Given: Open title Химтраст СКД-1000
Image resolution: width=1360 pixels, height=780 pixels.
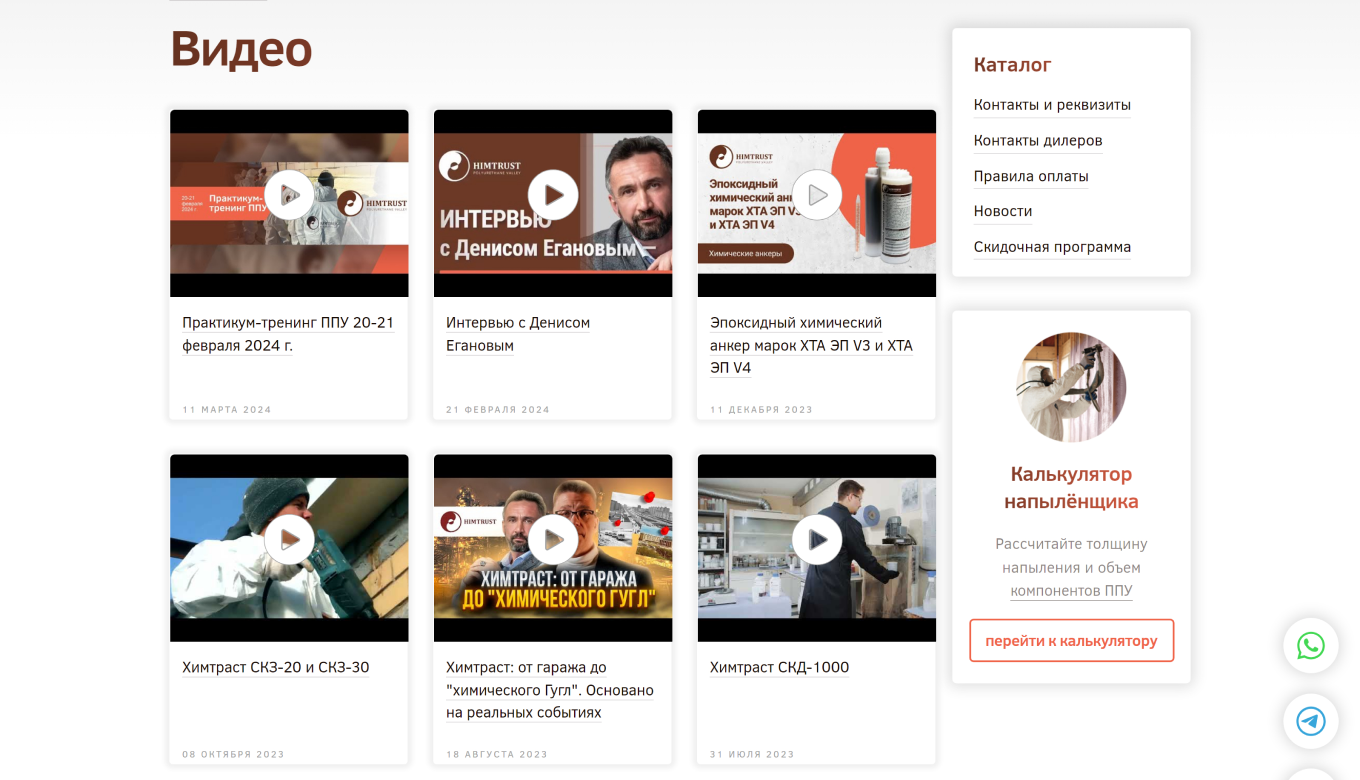Looking at the screenshot, I should click(779, 668).
